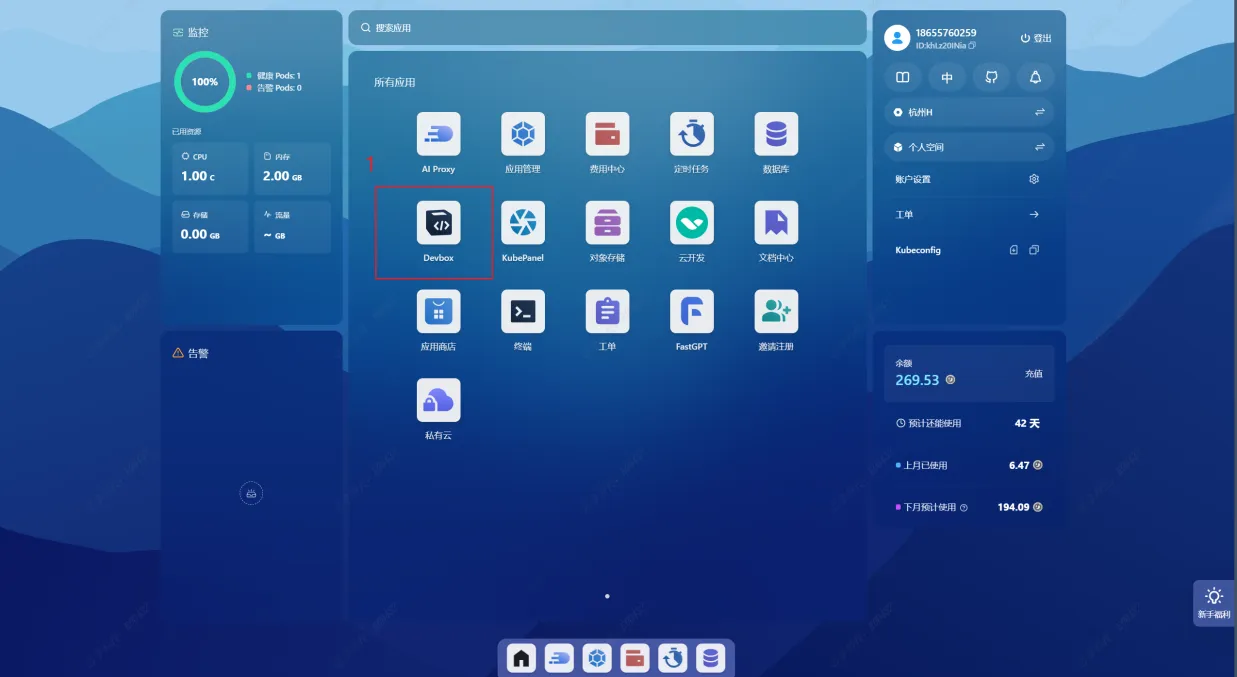Copy the user ID with the copy icon

[x=972, y=46]
